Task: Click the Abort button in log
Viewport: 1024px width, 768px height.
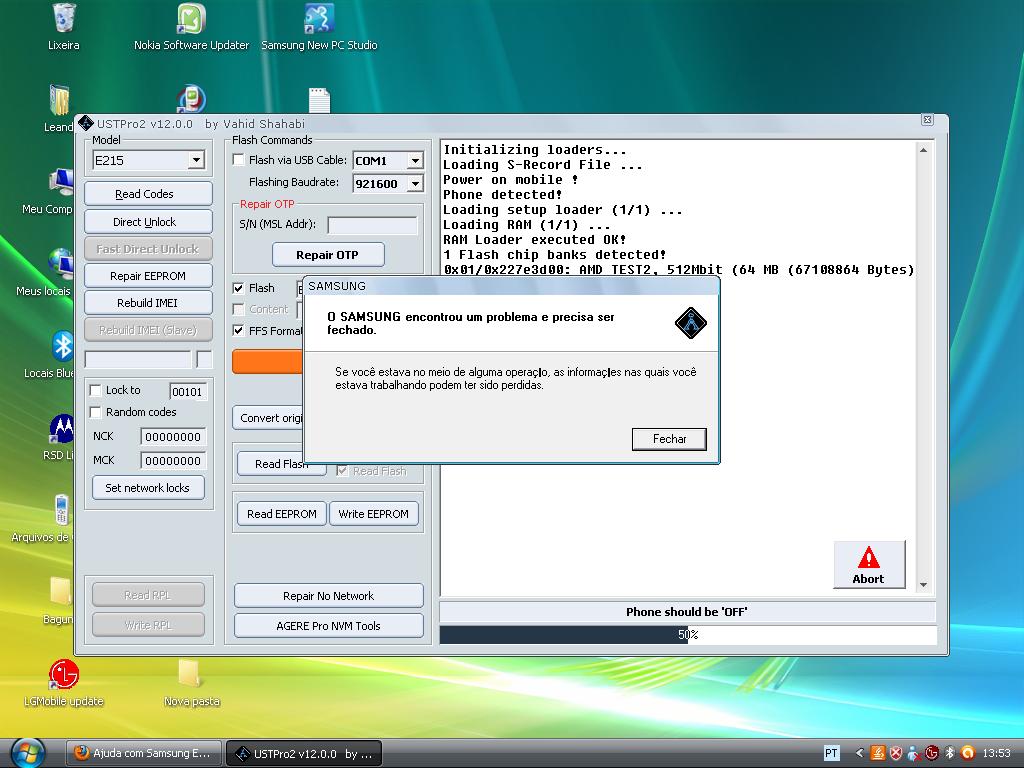Action: (869, 565)
